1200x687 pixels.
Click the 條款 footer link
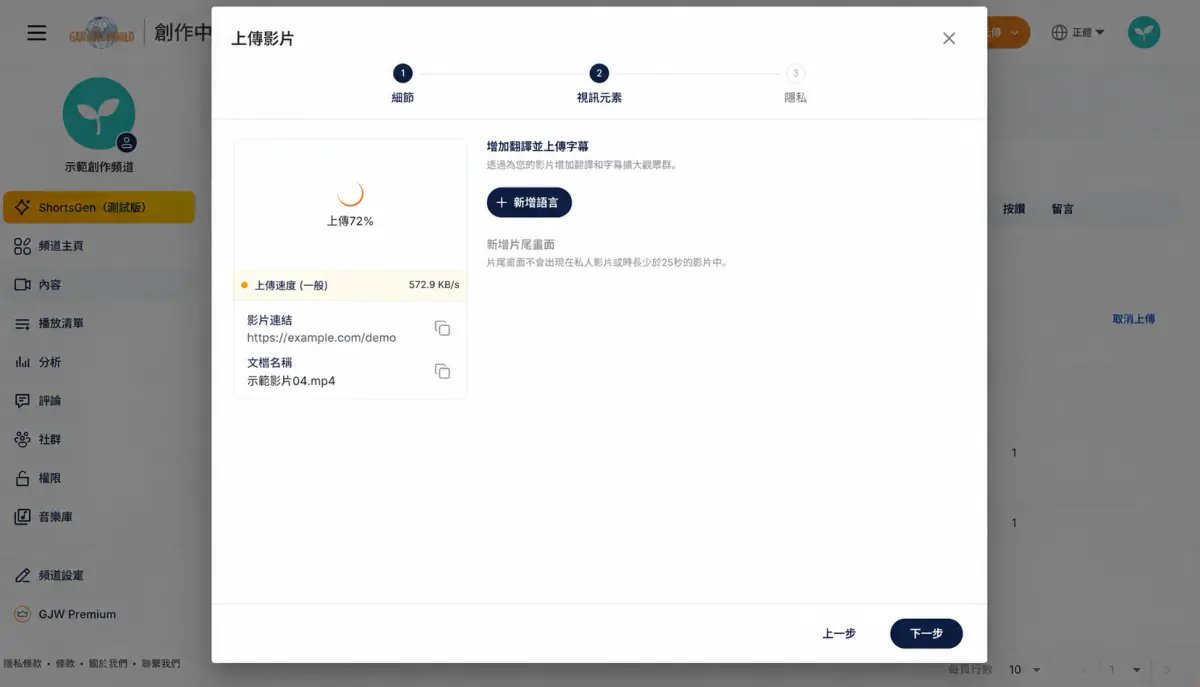(65, 664)
